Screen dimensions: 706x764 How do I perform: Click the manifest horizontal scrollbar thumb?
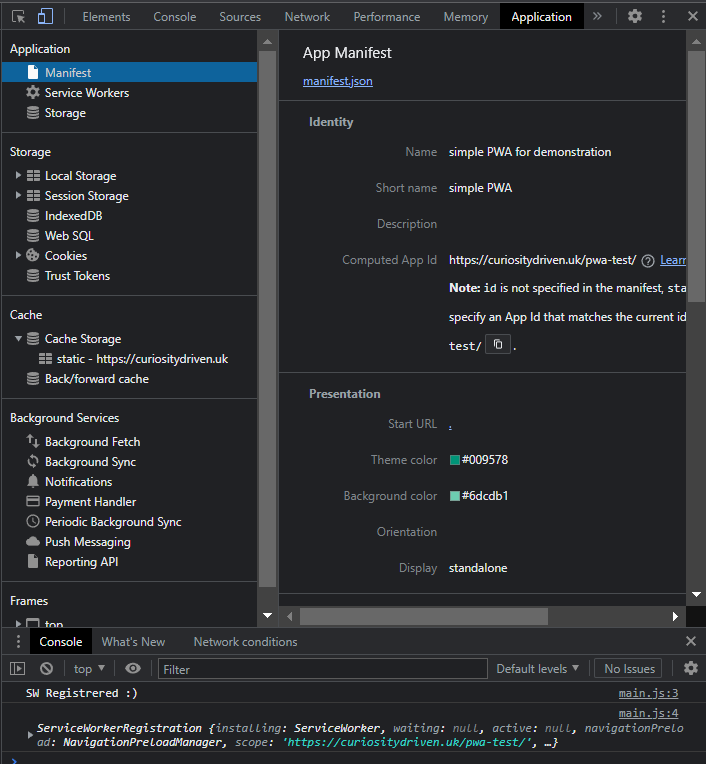pos(423,616)
